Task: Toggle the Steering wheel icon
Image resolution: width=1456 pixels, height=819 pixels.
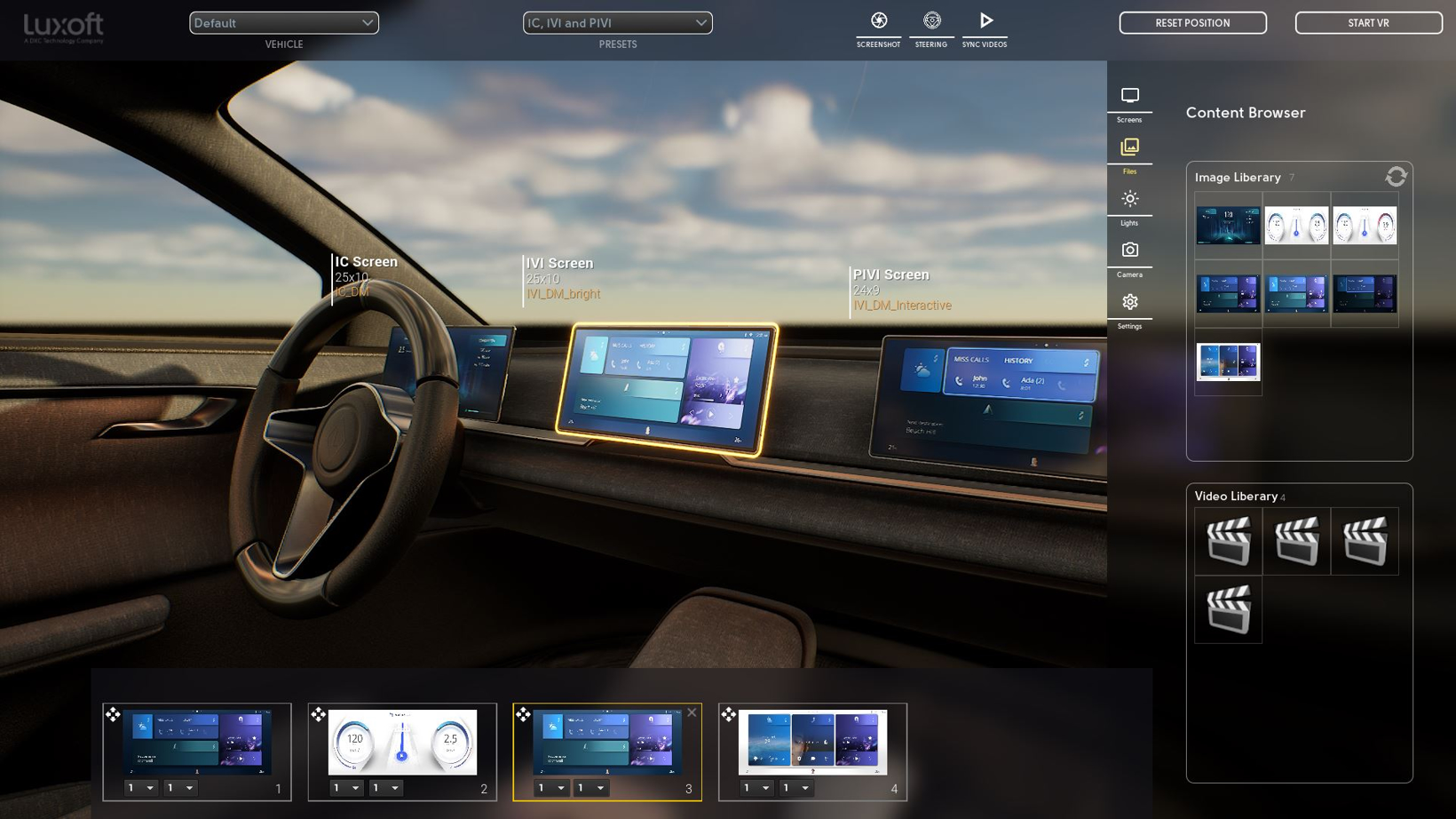Action: tap(931, 20)
